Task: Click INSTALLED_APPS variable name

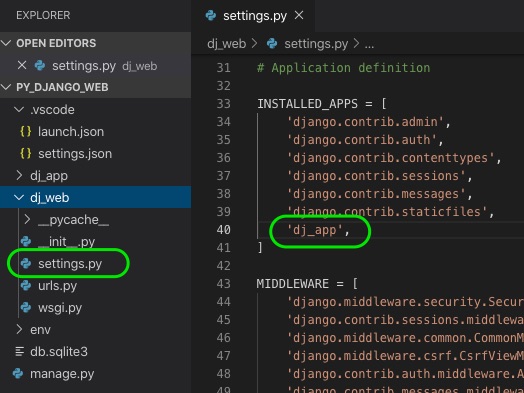Action: click(307, 104)
